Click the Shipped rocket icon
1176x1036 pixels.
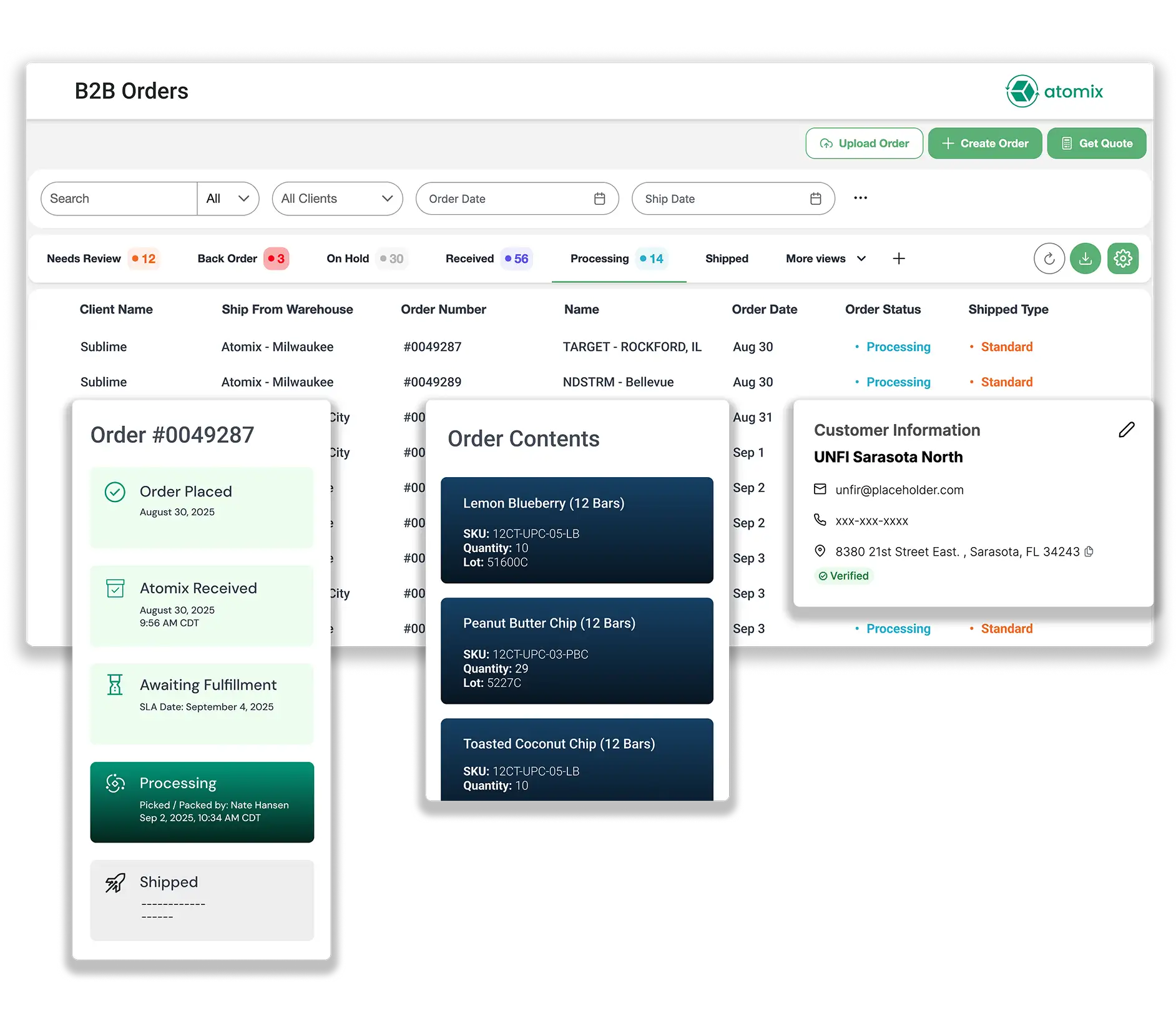coord(115,882)
